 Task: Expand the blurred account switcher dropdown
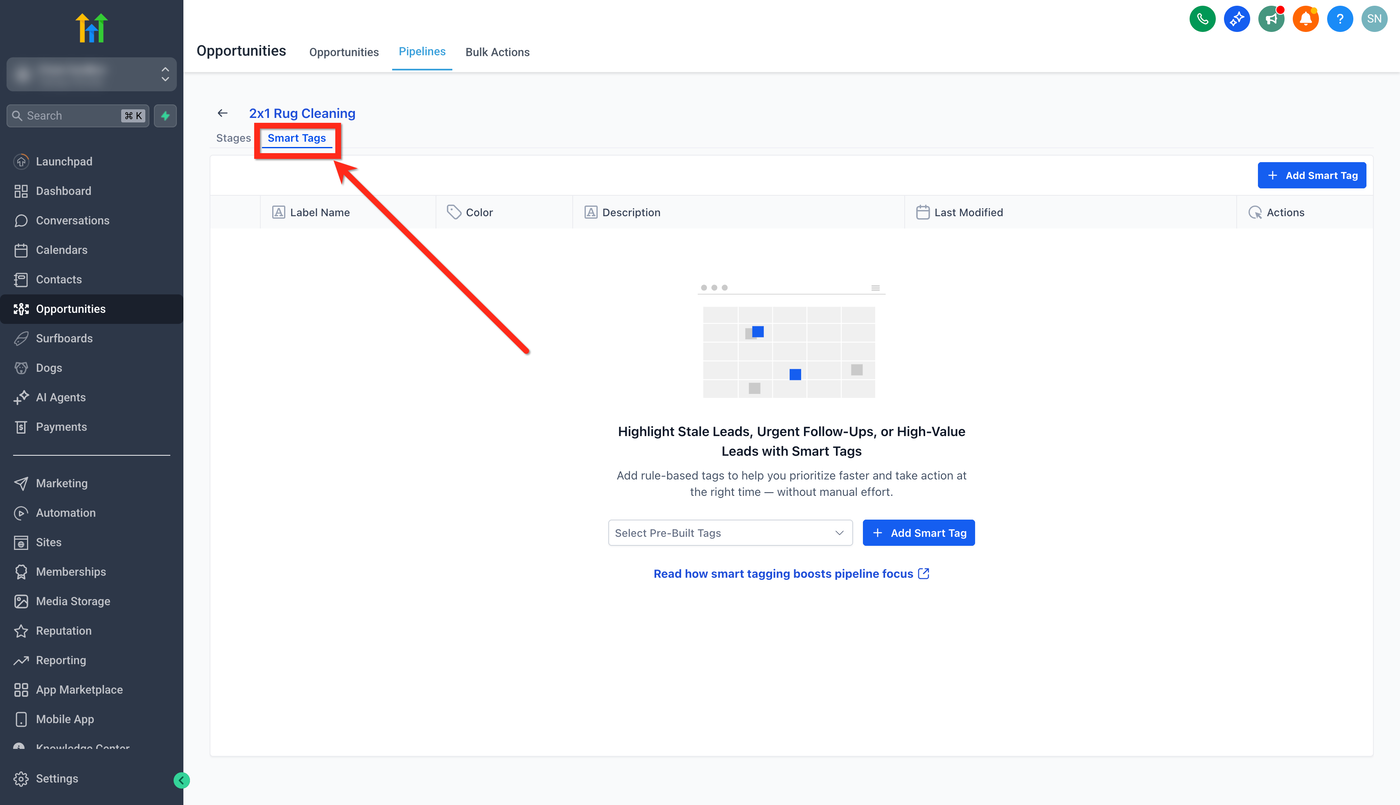click(x=92, y=74)
